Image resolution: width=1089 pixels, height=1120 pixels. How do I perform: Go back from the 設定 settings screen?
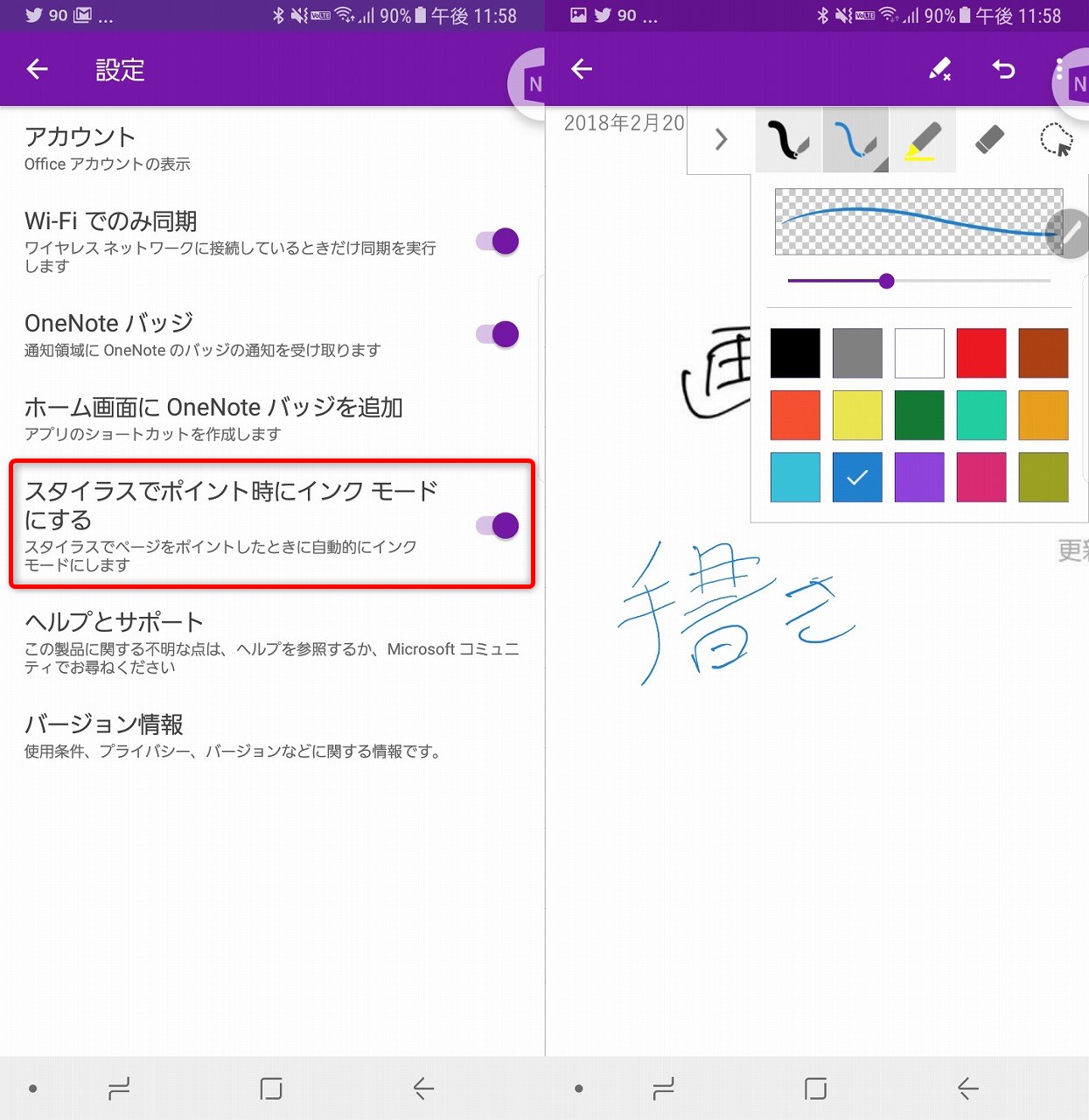point(37,69)
